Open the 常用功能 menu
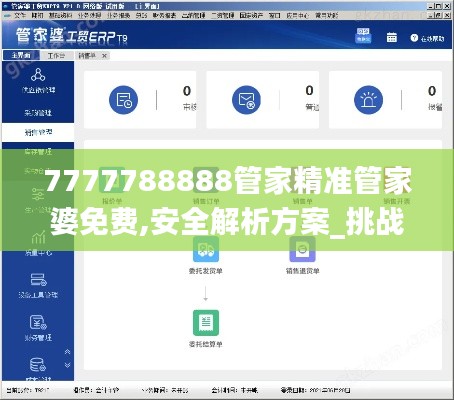Viewport: 454px width, 400px height. point(327,15)
